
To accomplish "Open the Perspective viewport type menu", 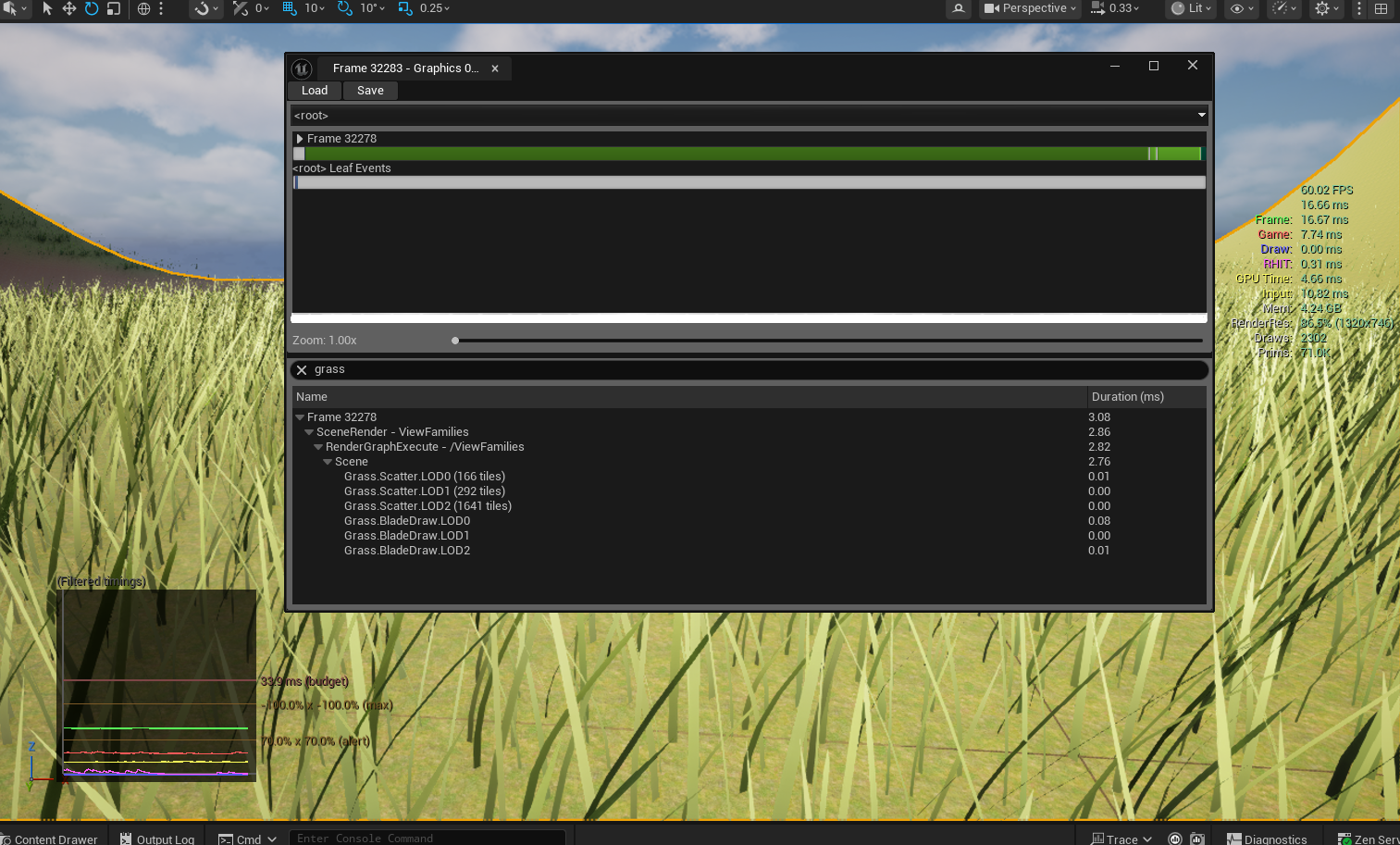I will pos(1030,8).
